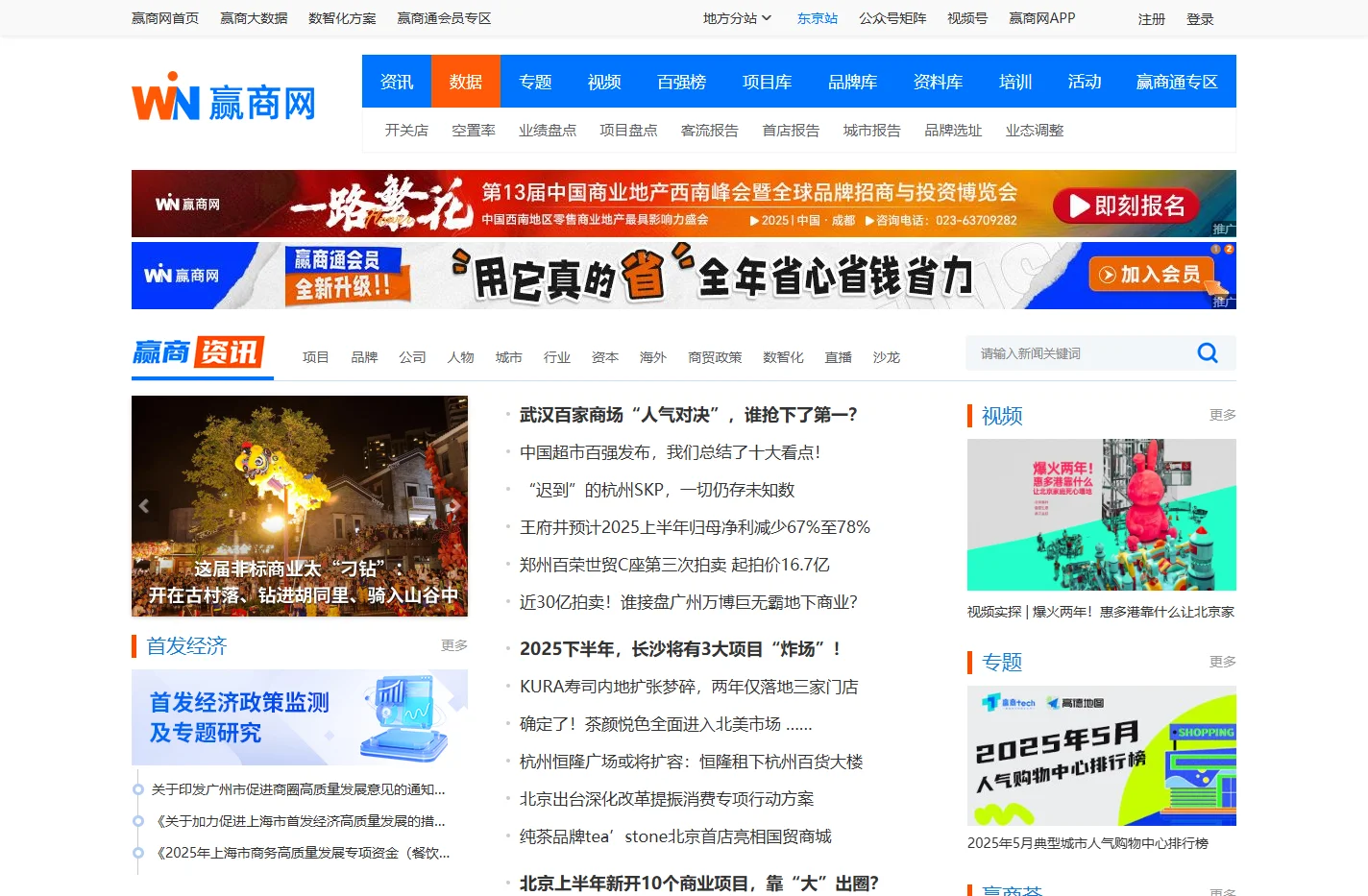
Task: Select 城市报告 submenu item
Action: pos(872,130)
